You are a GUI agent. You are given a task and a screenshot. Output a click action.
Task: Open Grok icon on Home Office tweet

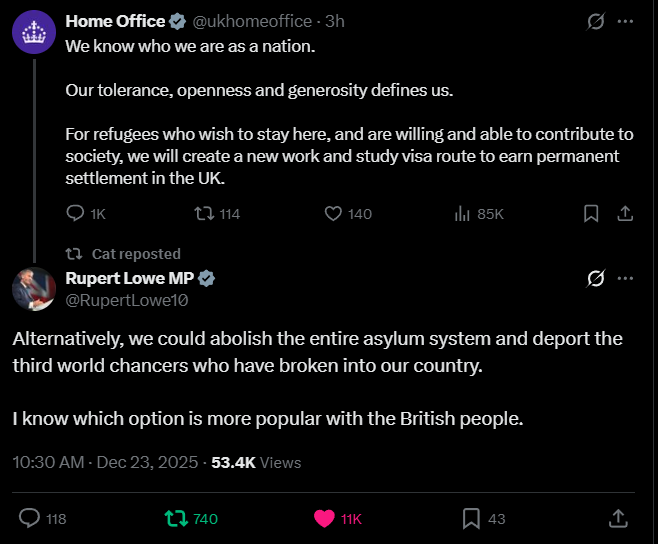click(596, 21)
